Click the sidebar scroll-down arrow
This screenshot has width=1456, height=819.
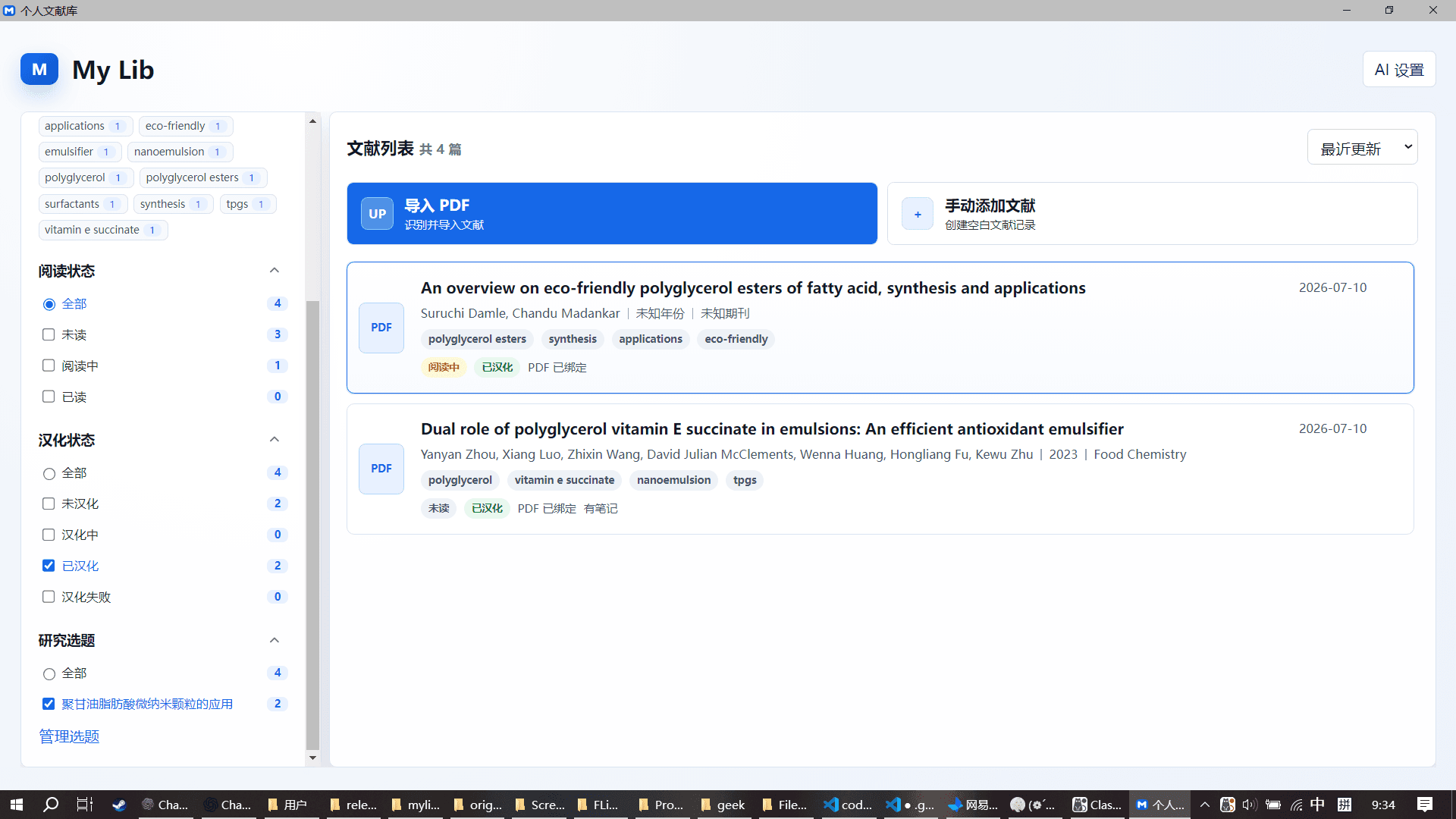click(312, 758)
